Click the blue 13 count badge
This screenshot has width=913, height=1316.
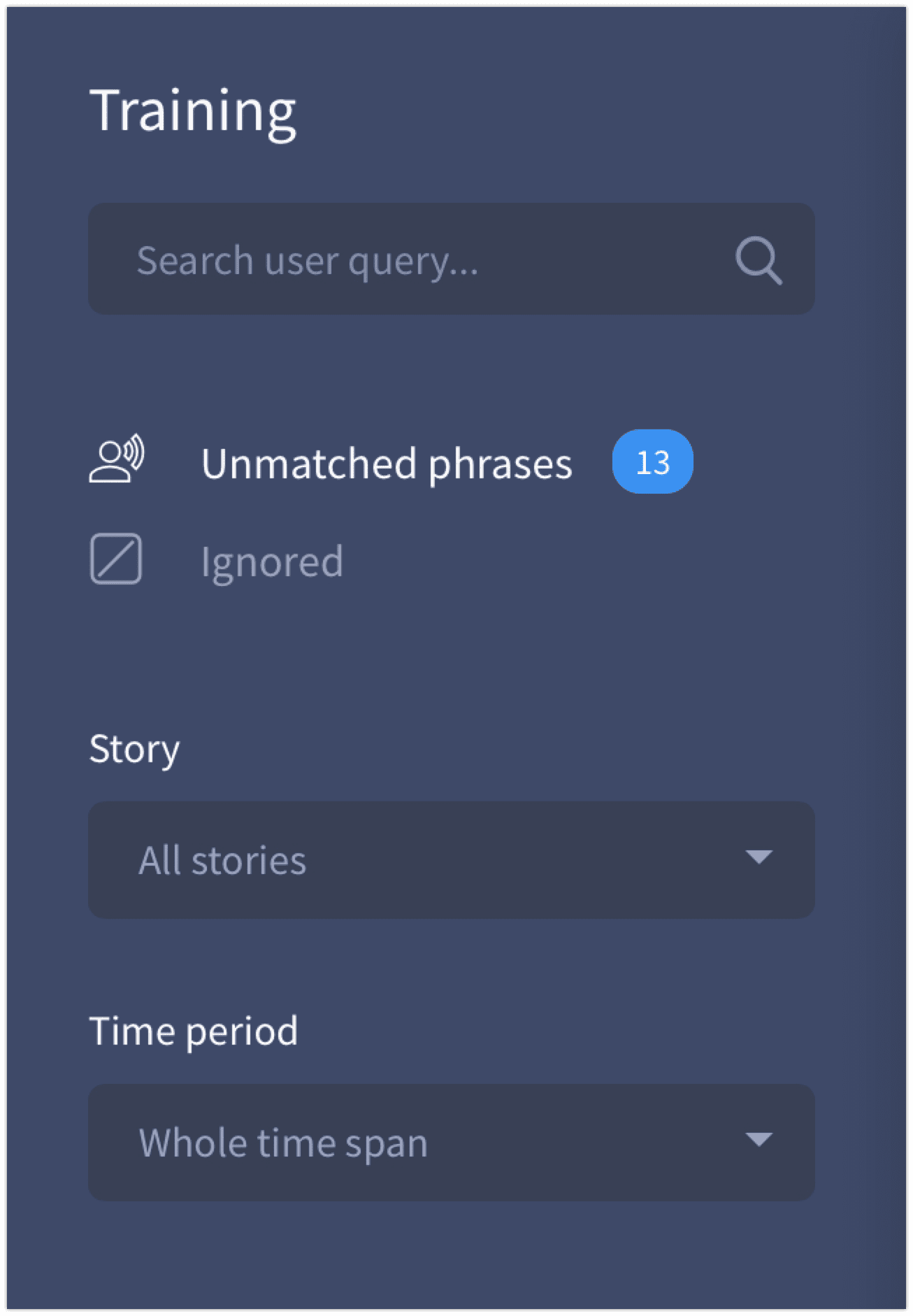[652, 462]
